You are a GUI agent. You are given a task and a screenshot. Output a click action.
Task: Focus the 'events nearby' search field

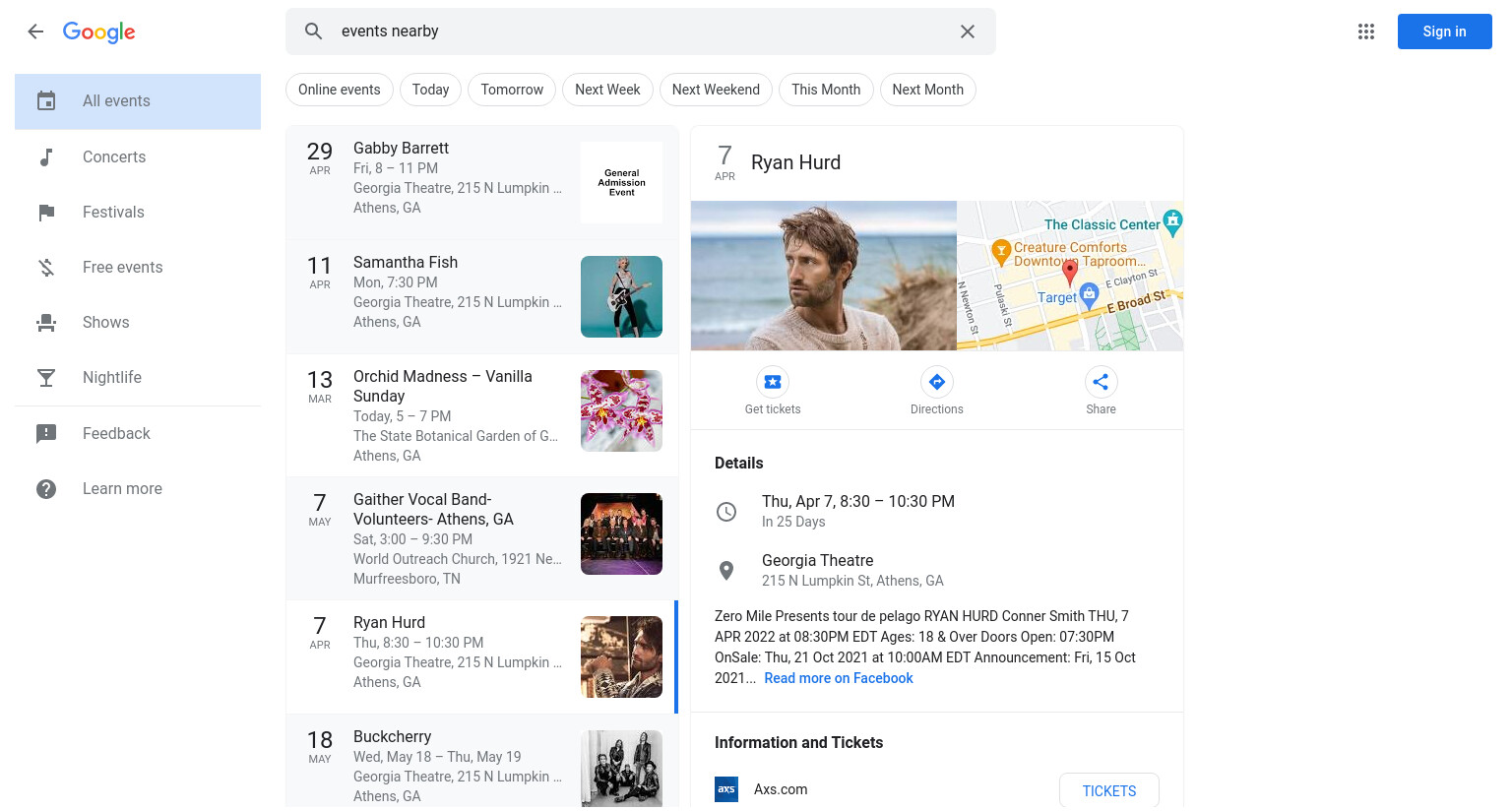pyautogui.click(x=640, y=31)
